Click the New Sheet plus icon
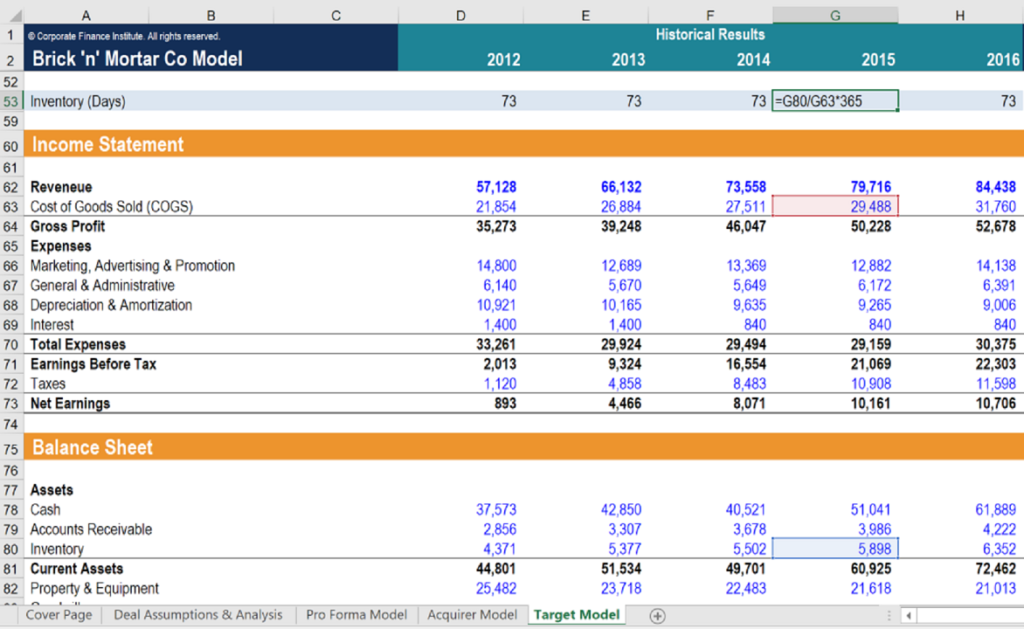1024x629 pixels. (657, 616)
